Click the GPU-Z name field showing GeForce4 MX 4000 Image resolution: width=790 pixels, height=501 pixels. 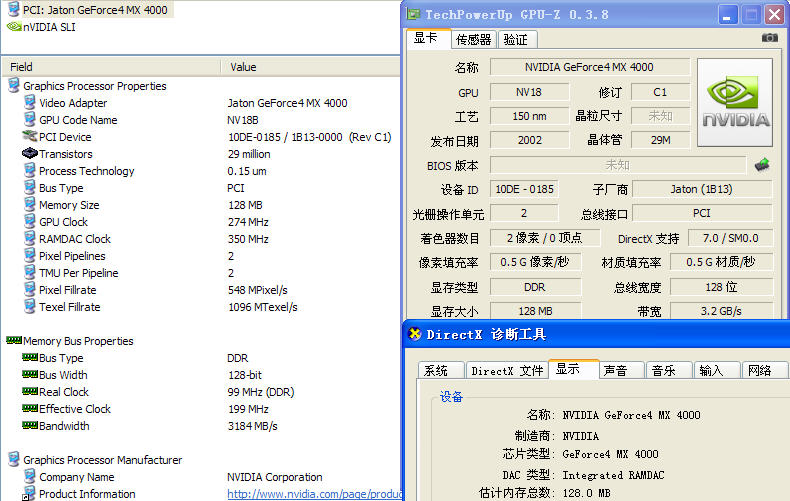click(x=589, y=67)
